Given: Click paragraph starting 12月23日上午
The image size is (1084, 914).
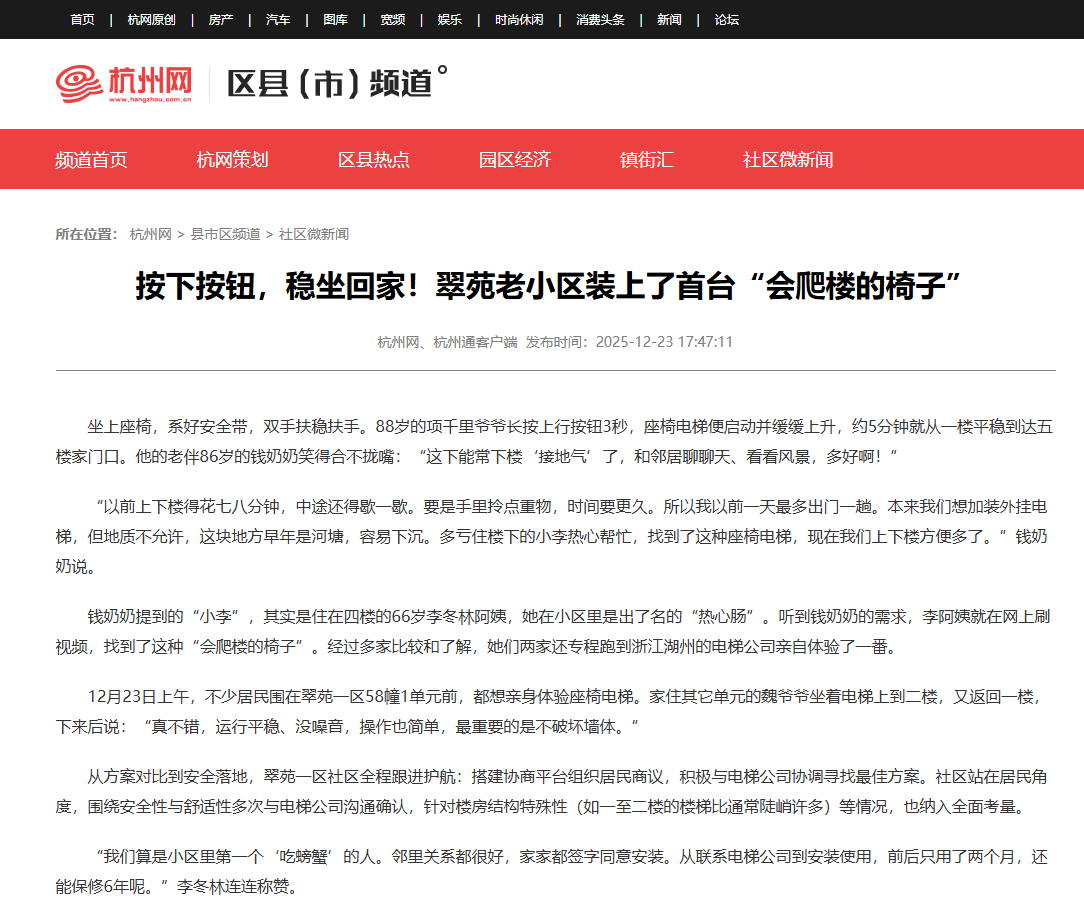Looking at the screenshot, I should coord(549,711).
